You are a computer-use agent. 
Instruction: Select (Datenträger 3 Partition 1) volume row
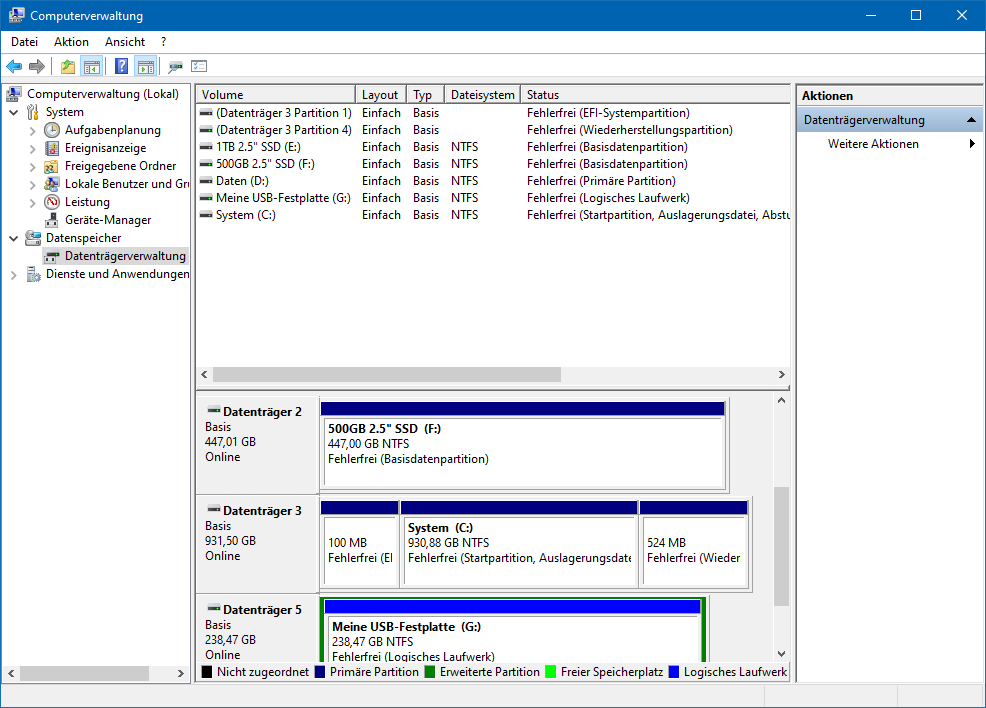coord(493,113)
